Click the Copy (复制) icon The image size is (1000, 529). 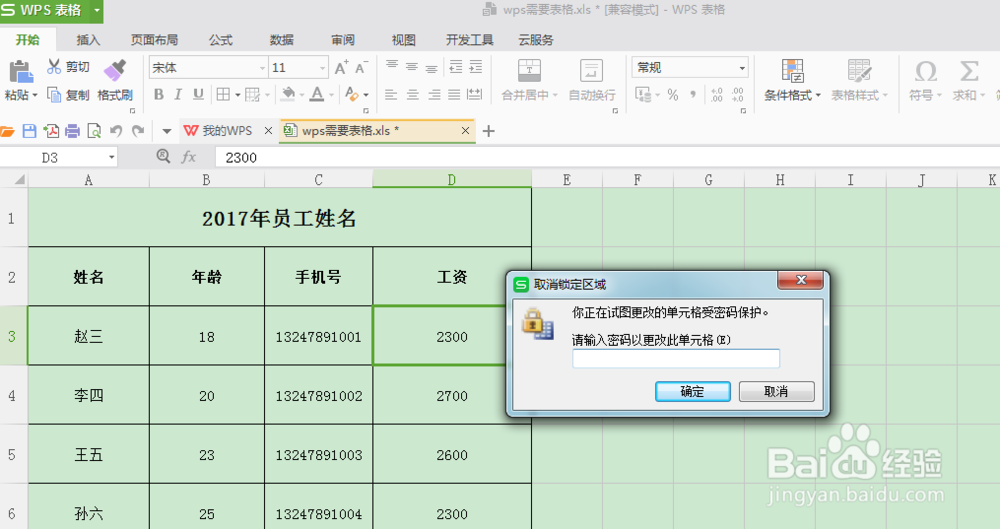point(54,95)
